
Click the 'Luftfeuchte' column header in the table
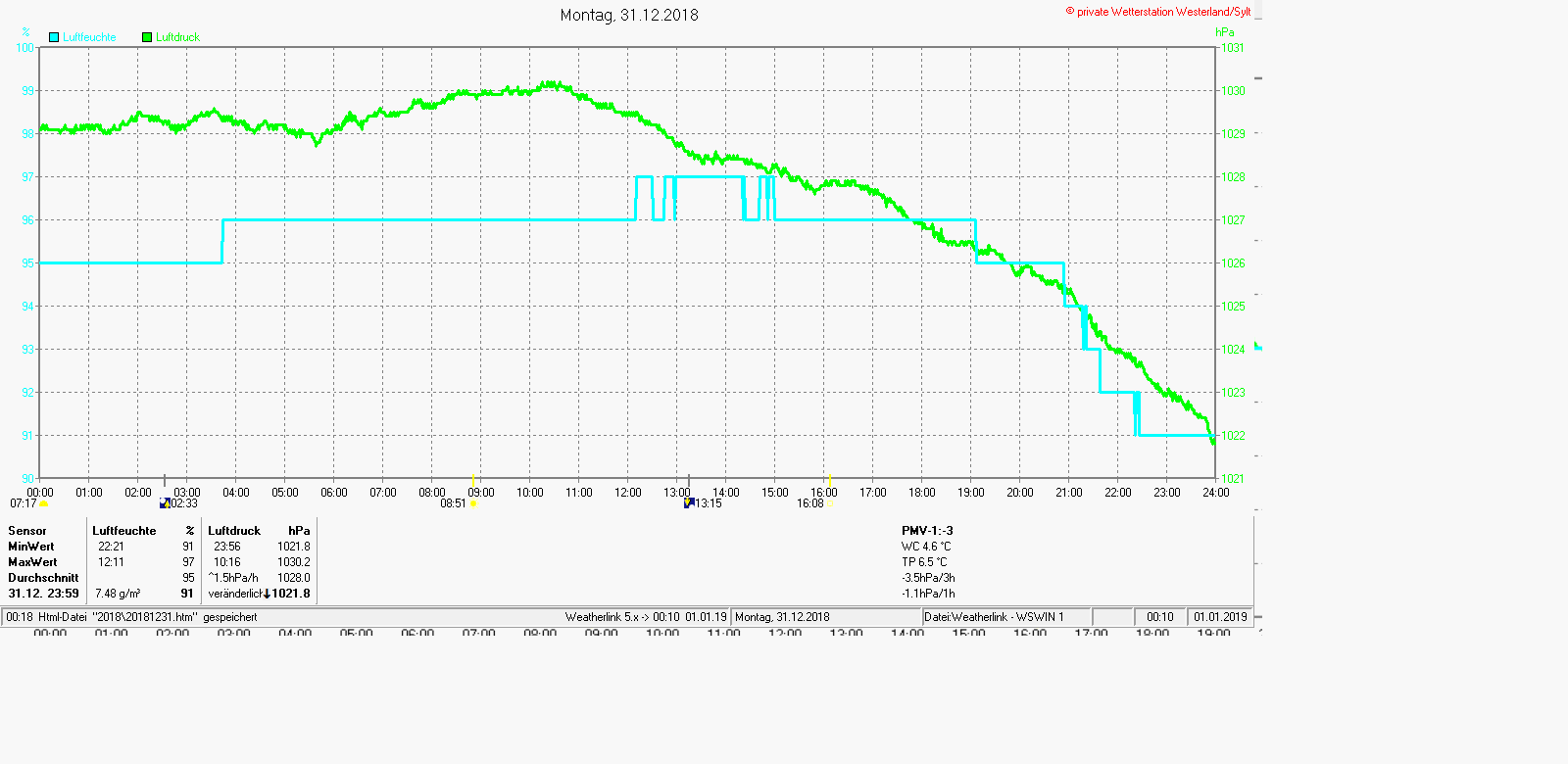124,531
